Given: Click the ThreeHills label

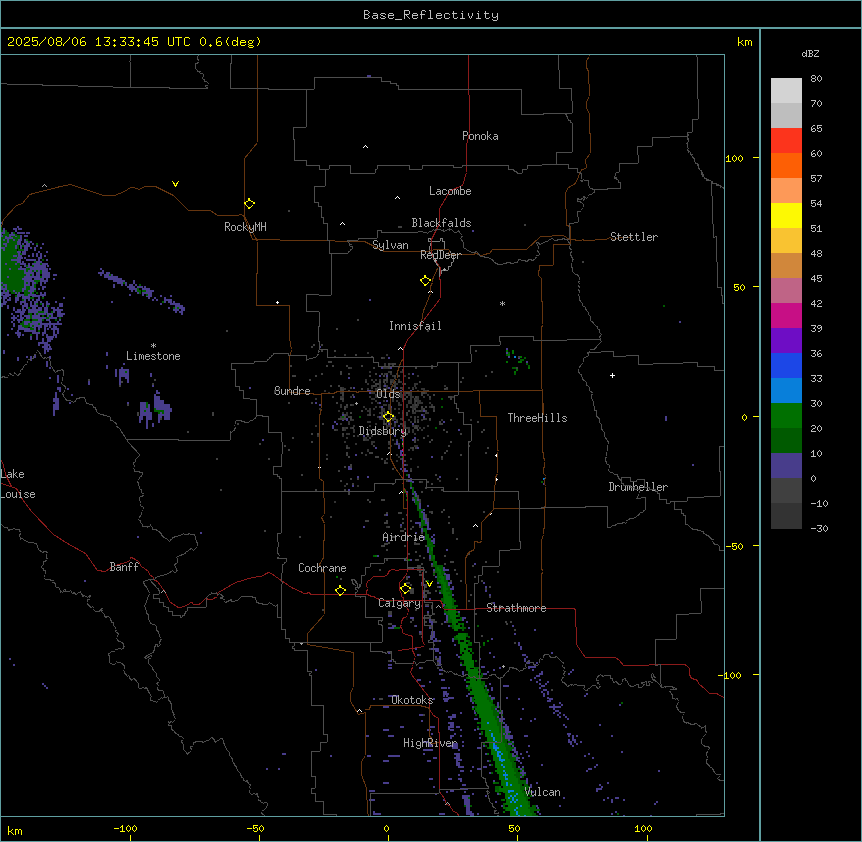Looking at the screenshot, I should (x=537, y=418).
